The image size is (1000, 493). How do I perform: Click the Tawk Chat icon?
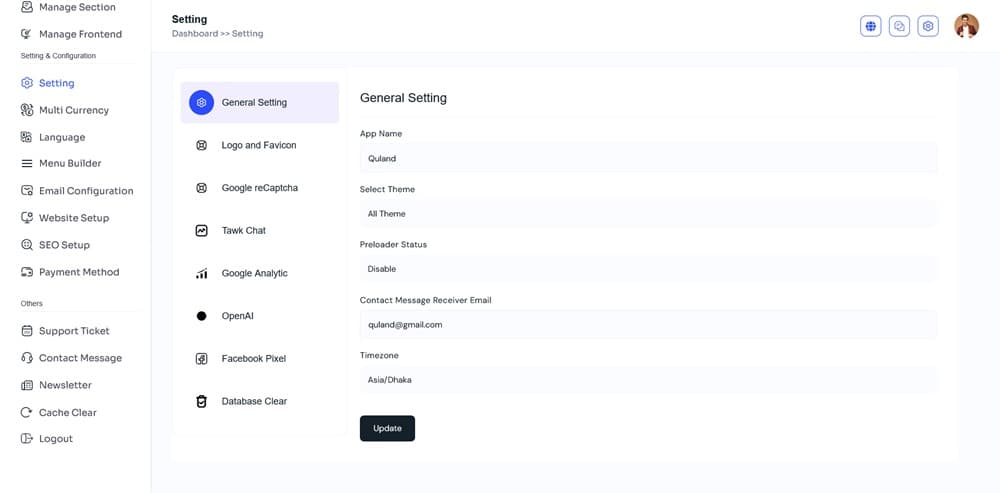point(201,230)
